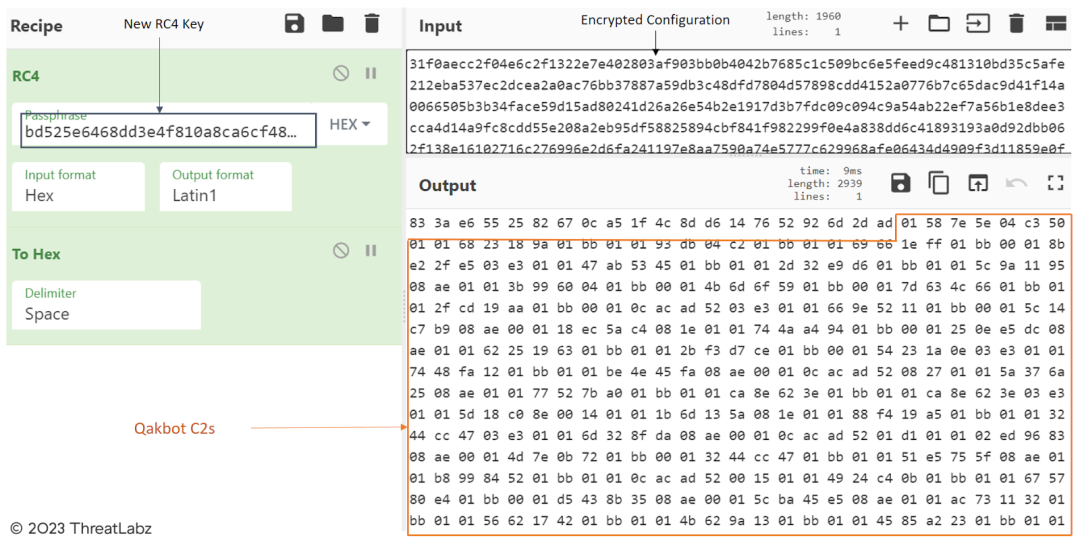Load a recipe via the folder icon
Image resolution: width=1080 pixels, height=546 pixels.
pyautogui.click(x=333, y=23)
